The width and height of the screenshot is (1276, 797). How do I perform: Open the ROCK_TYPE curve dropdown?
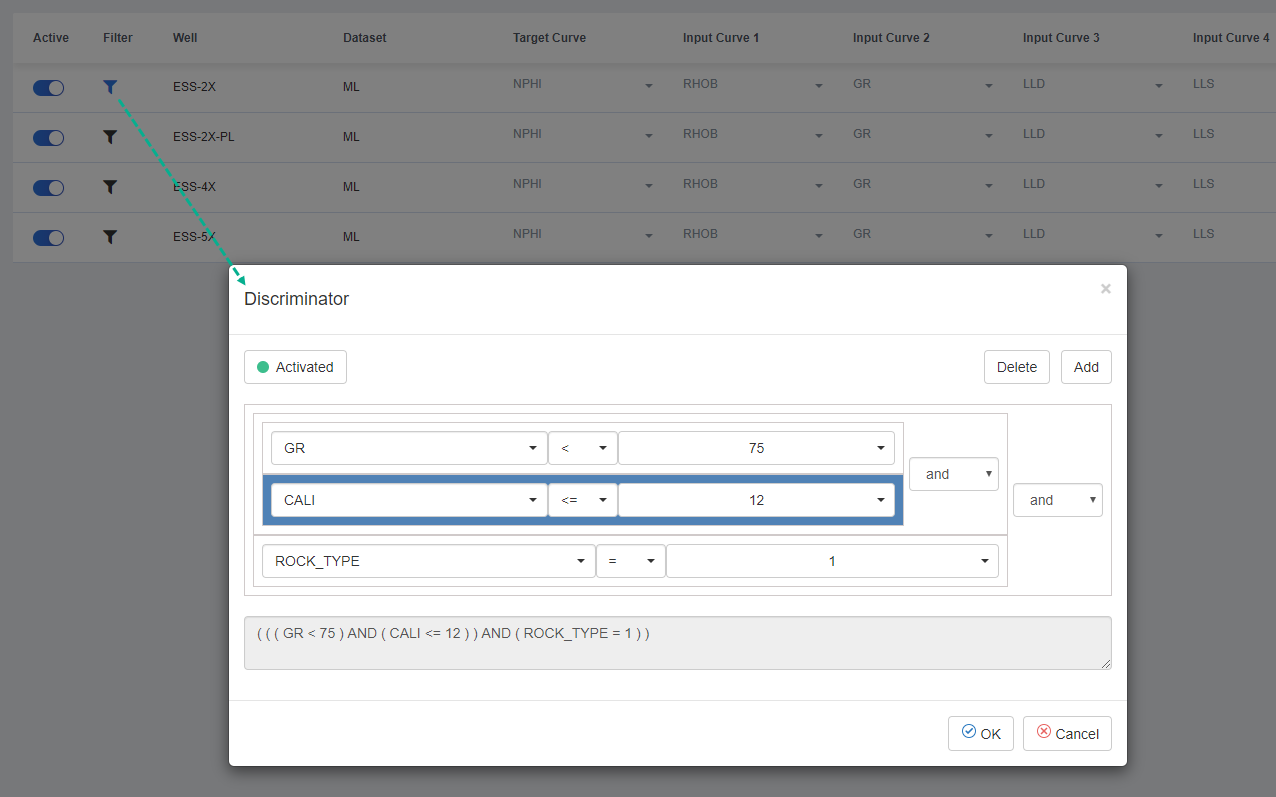(x=428, y=561)
